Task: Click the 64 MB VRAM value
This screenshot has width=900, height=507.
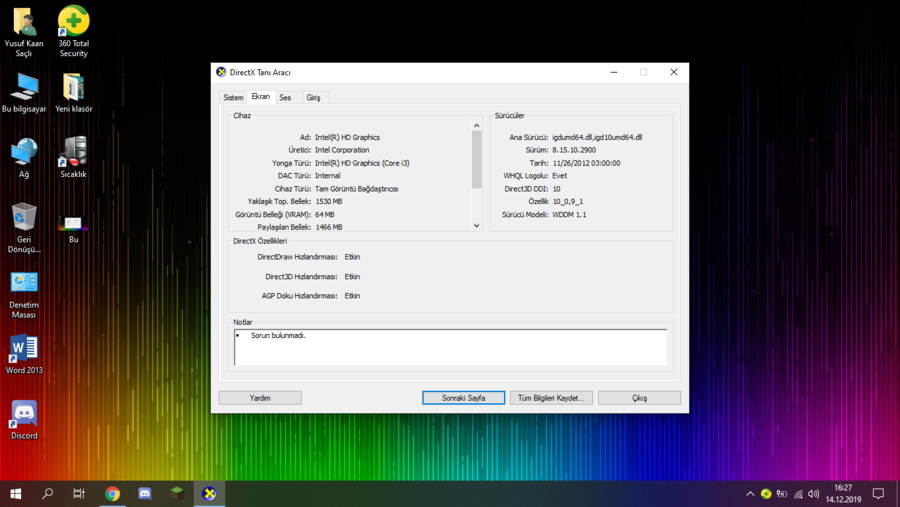Action: (x=325, y=215)
